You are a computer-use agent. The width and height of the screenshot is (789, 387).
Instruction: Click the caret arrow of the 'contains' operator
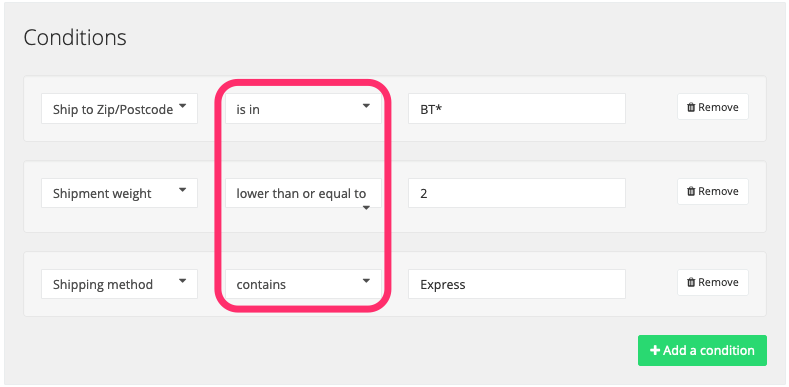[x=366, y=281]
